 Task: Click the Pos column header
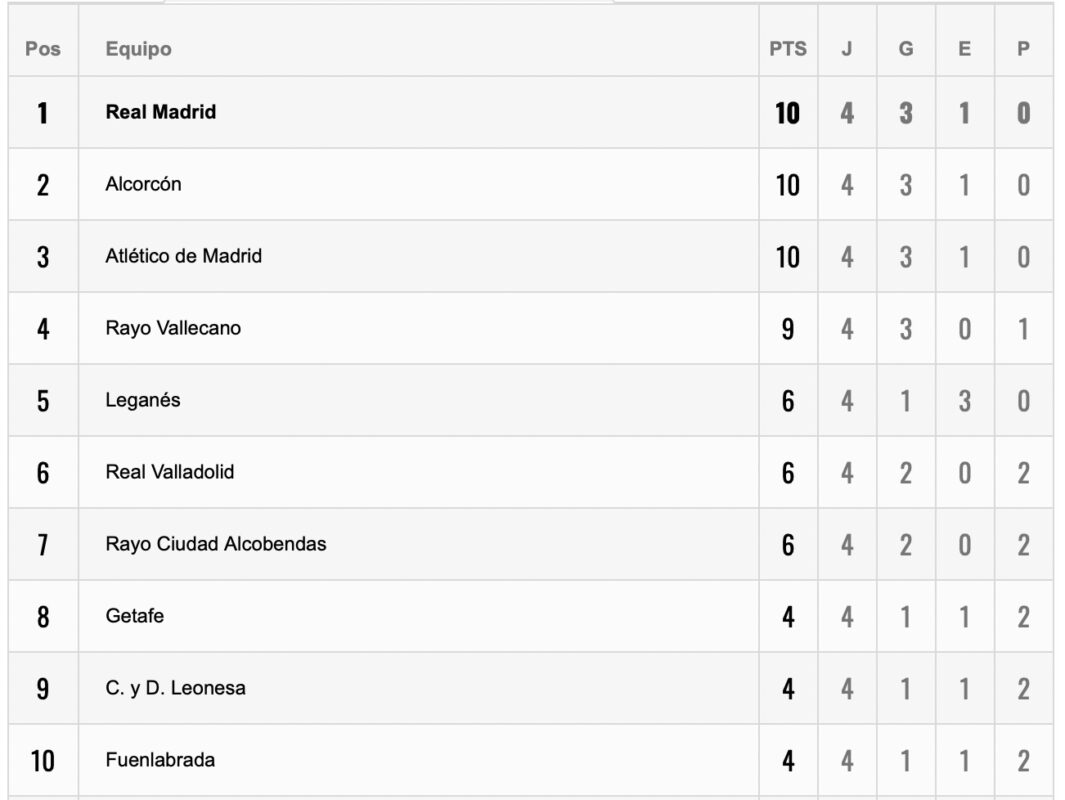pos(43,49)
